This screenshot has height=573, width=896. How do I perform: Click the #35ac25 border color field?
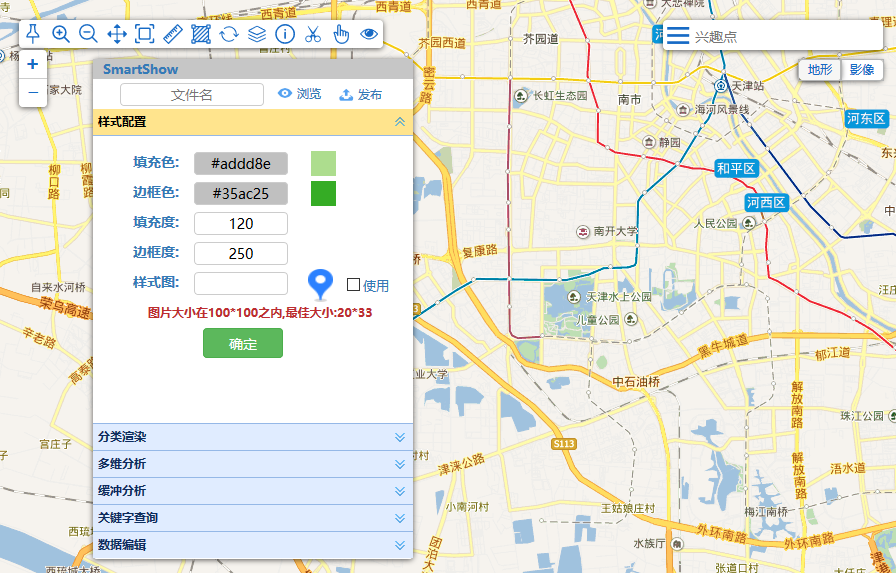point(241,193)
